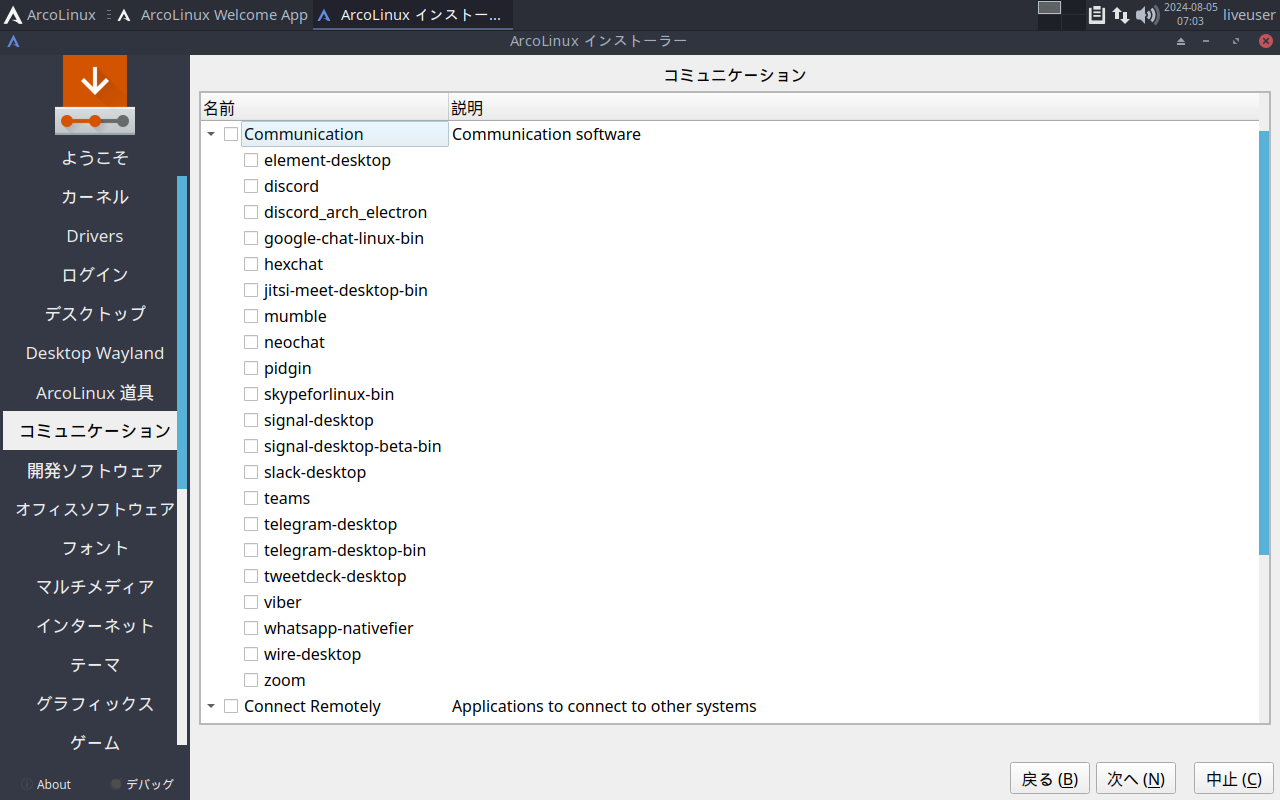The image size is (1280, 800).
Task: Tick the tweetdeck-desktop checkbox
Action: [x=251, y=576]
